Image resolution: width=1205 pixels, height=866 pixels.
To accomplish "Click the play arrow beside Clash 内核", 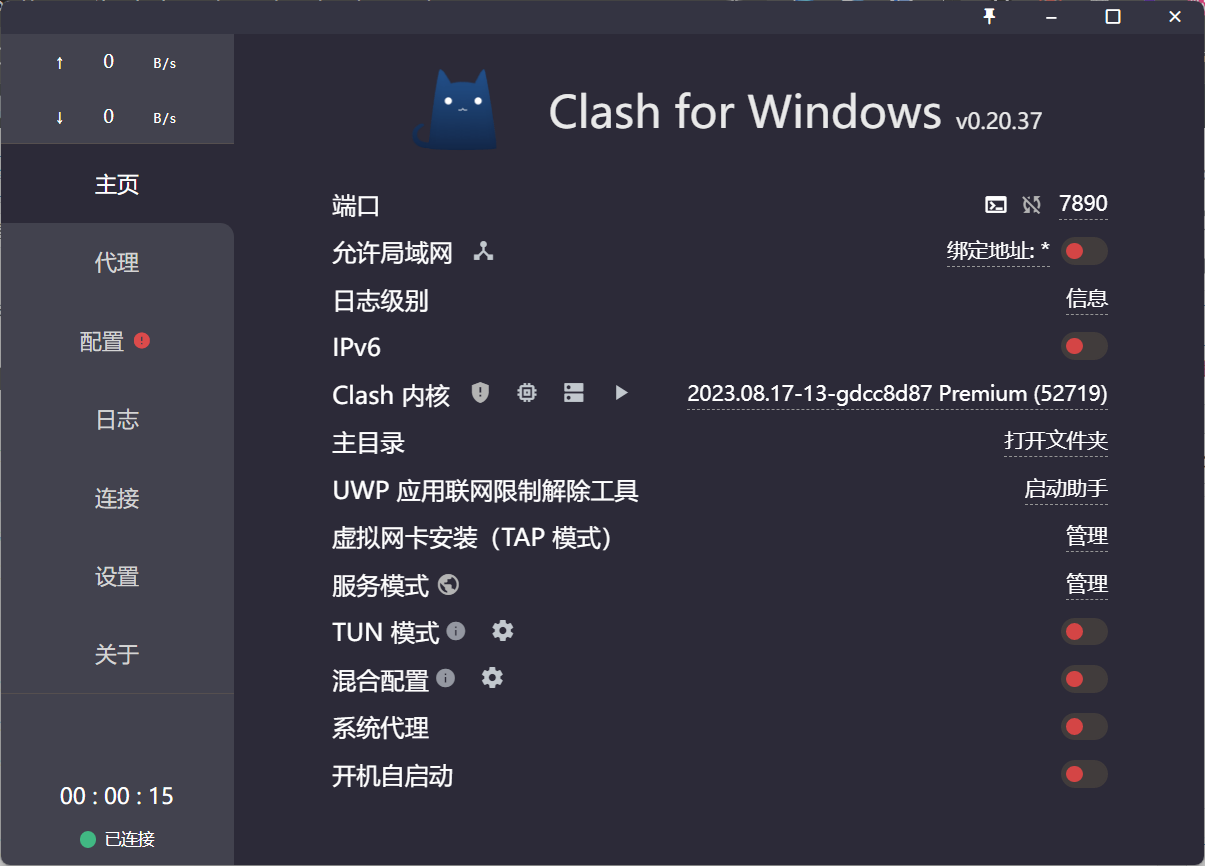I will [x=621, y=393].
